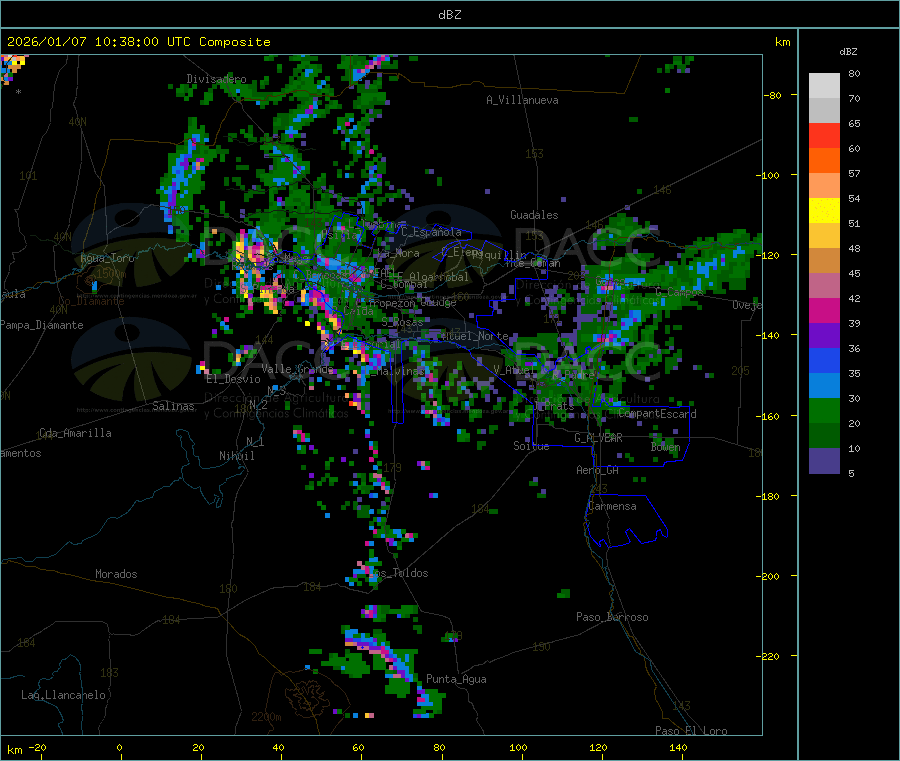Click the timestamp 2026/01/07 10:38:00 UTC Composite
Screen dimensions: 900x761
139,42
